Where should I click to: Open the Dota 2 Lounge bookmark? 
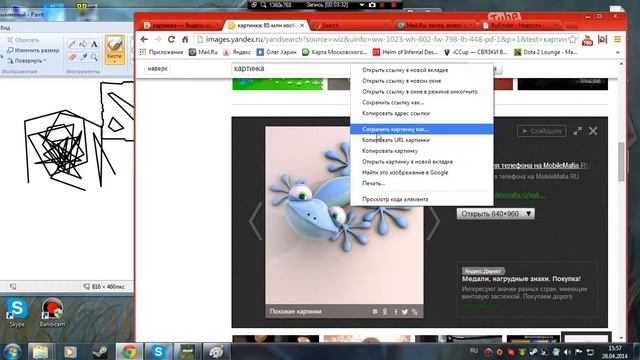pyautogui.click(x=546, y=52)
